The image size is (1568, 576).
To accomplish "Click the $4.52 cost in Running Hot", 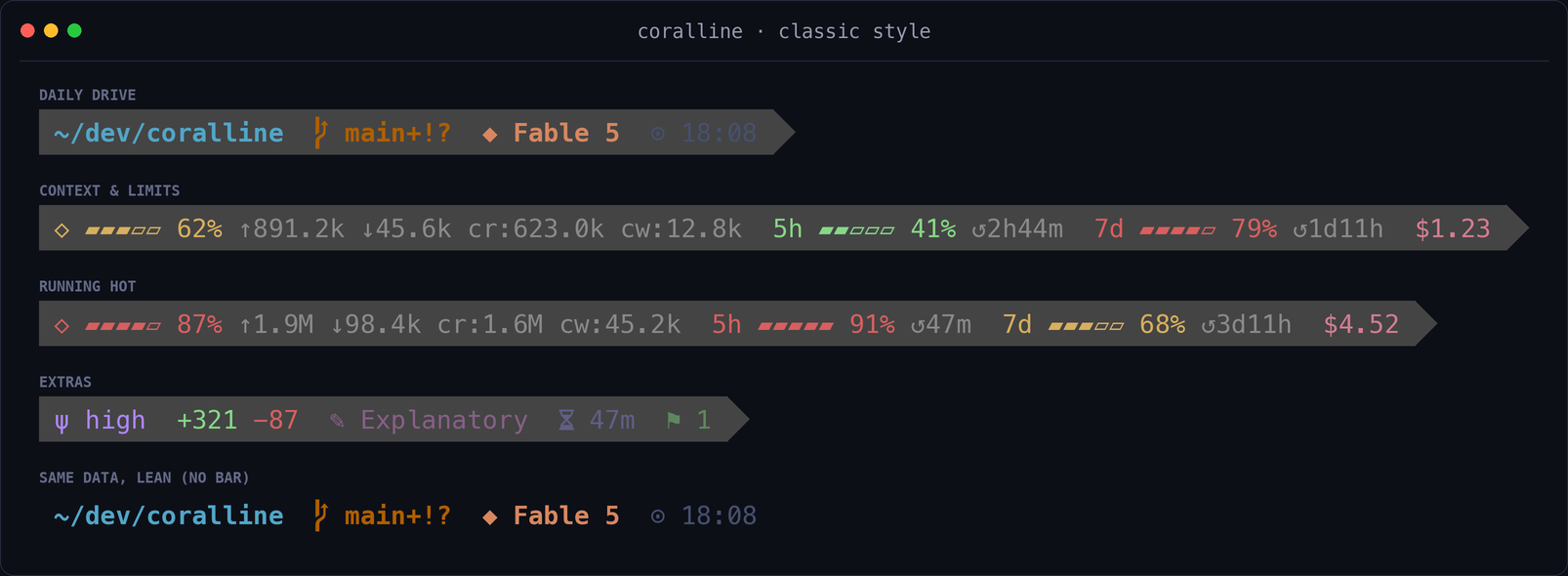I will click(x=1361, y=324).
